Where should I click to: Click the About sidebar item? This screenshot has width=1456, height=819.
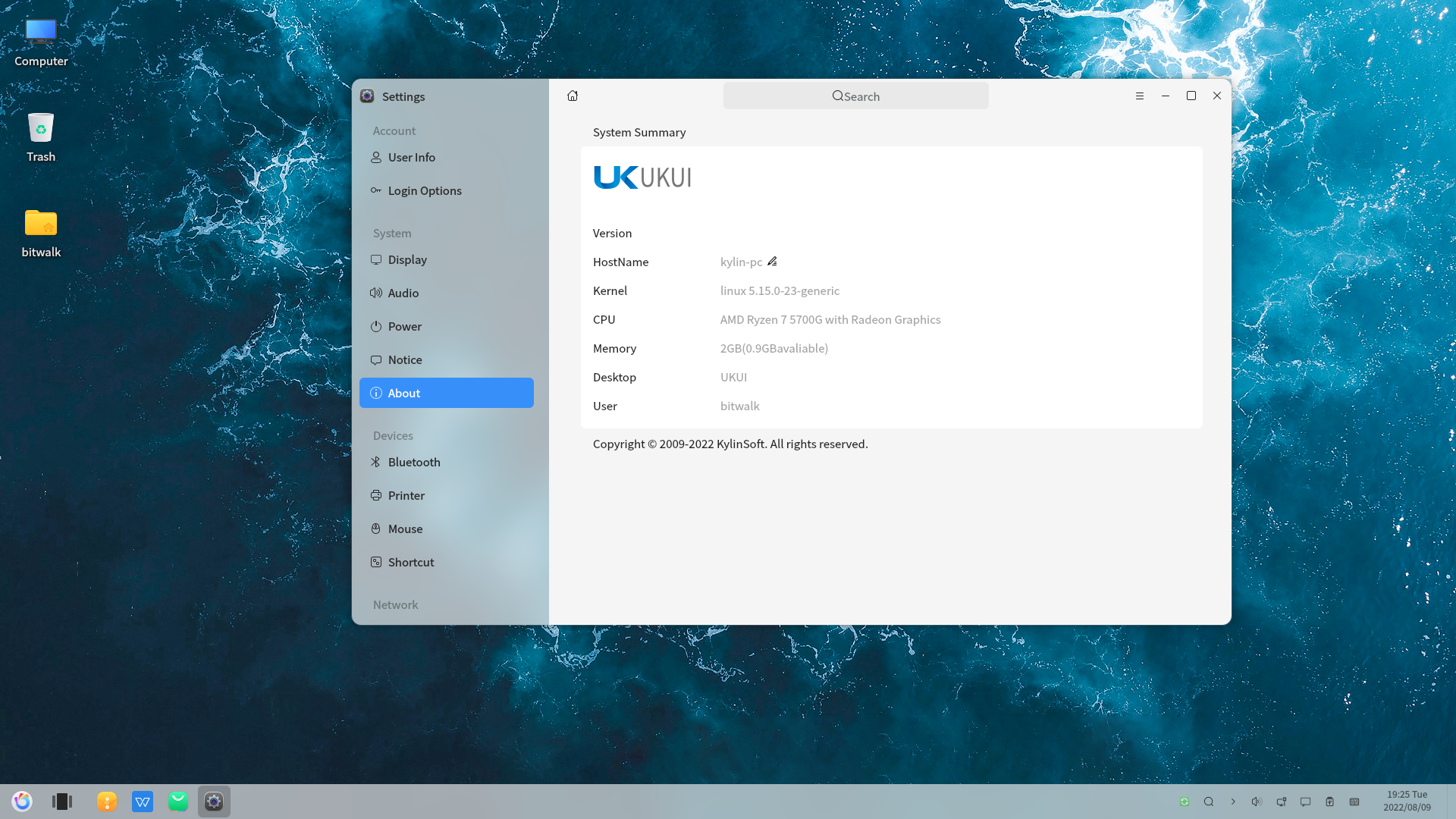point(446,393)
